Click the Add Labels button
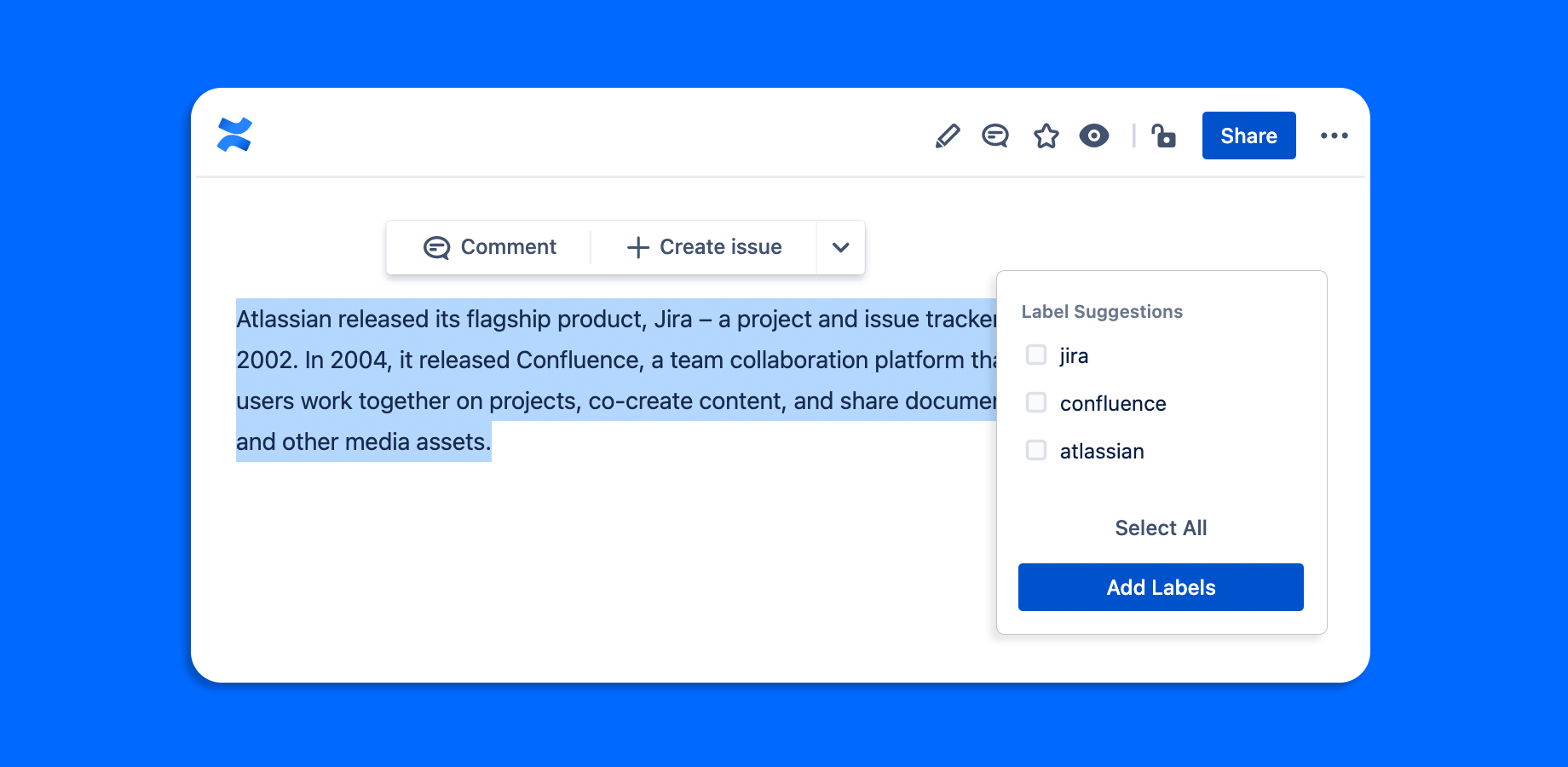This screenshot has height=767, width=1568. [x=1161, y=587]
